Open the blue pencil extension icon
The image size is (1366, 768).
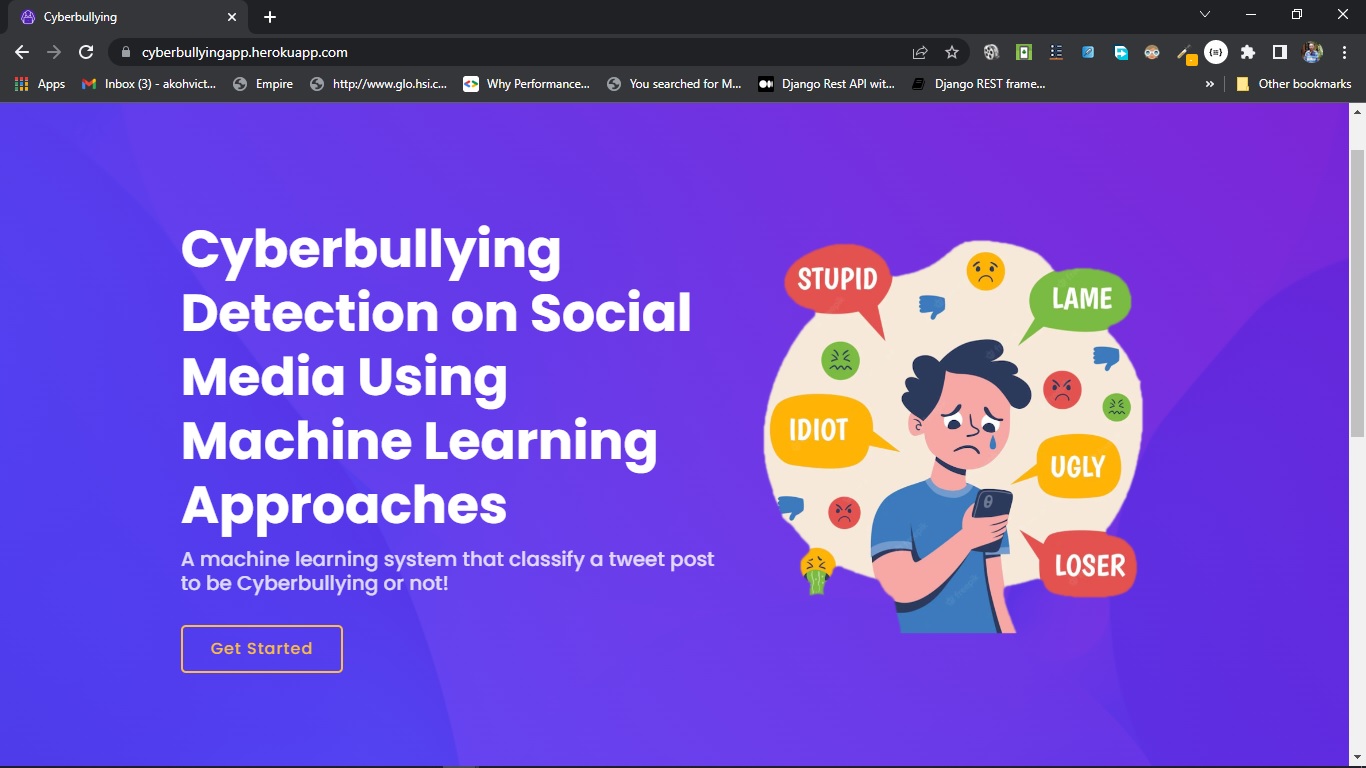[1088, 52]
